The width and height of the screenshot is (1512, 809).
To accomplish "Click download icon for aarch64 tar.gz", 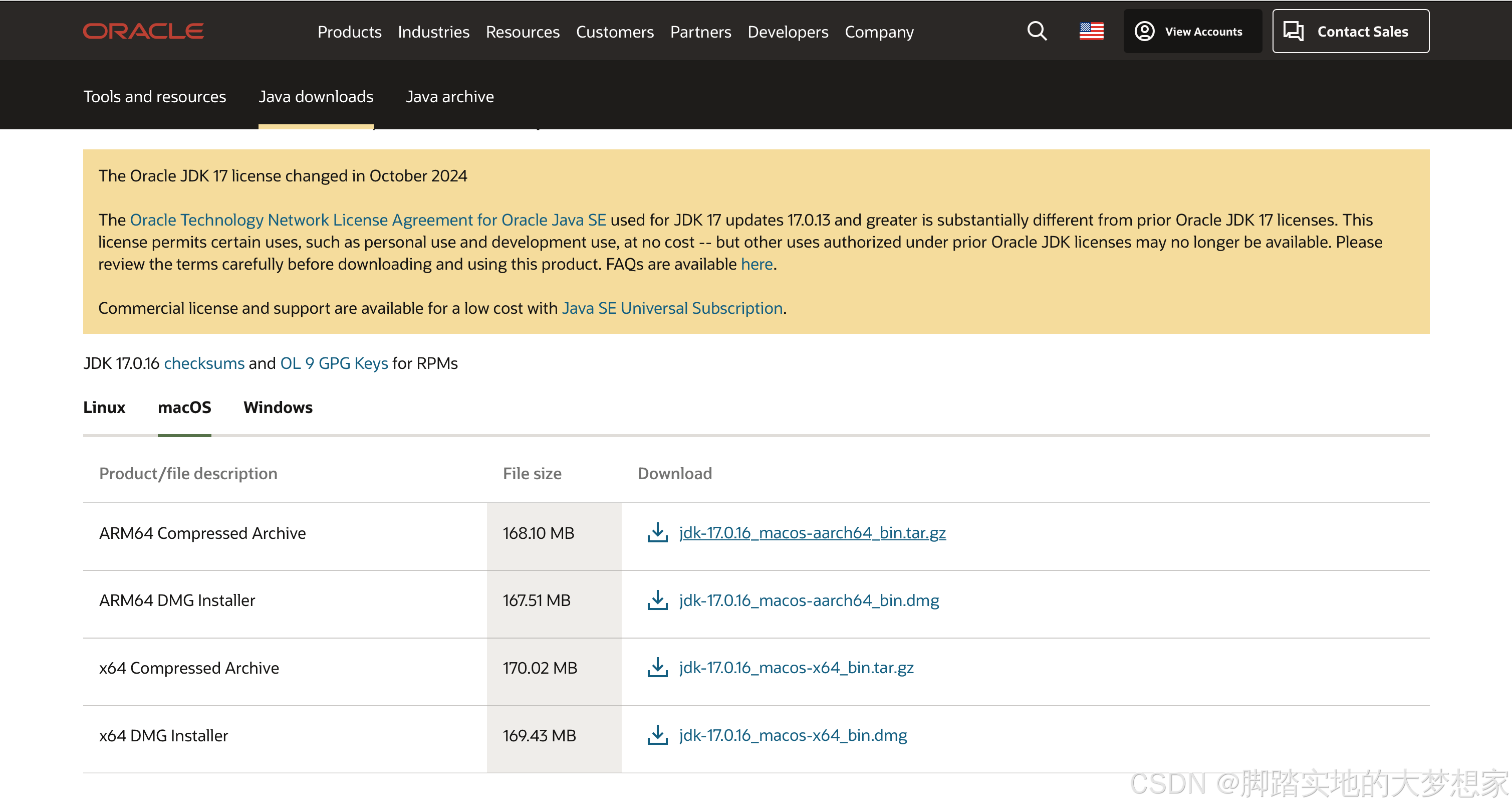I will [657, 532].
